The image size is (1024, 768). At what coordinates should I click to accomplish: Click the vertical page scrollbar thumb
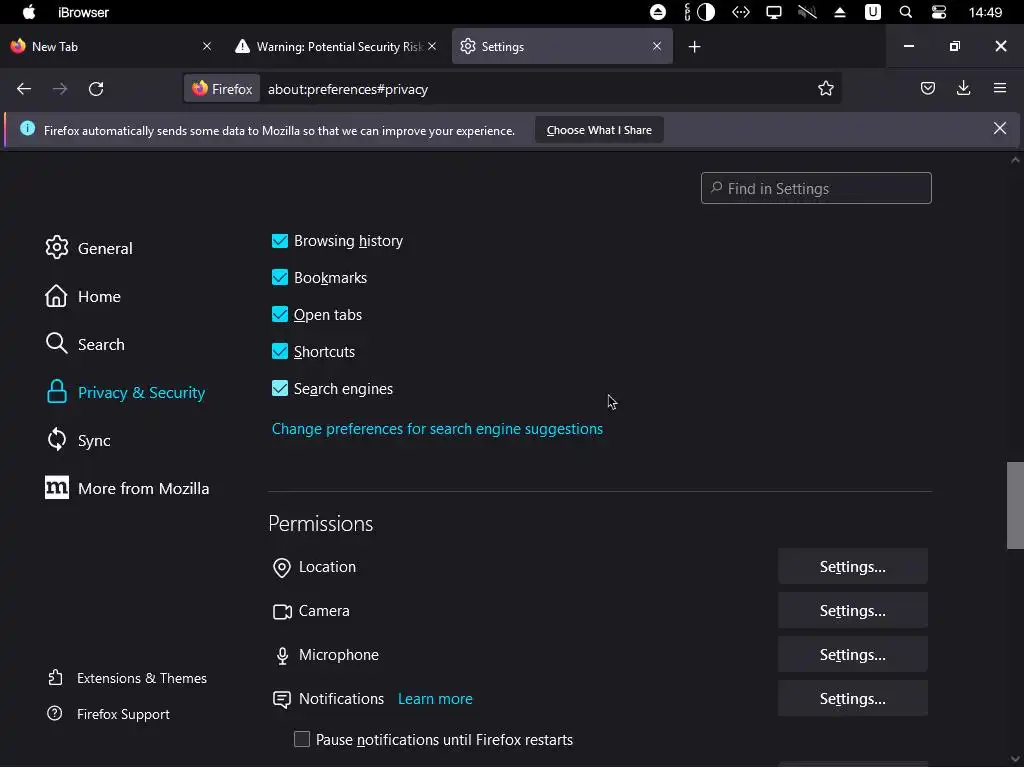point(1015,505)
